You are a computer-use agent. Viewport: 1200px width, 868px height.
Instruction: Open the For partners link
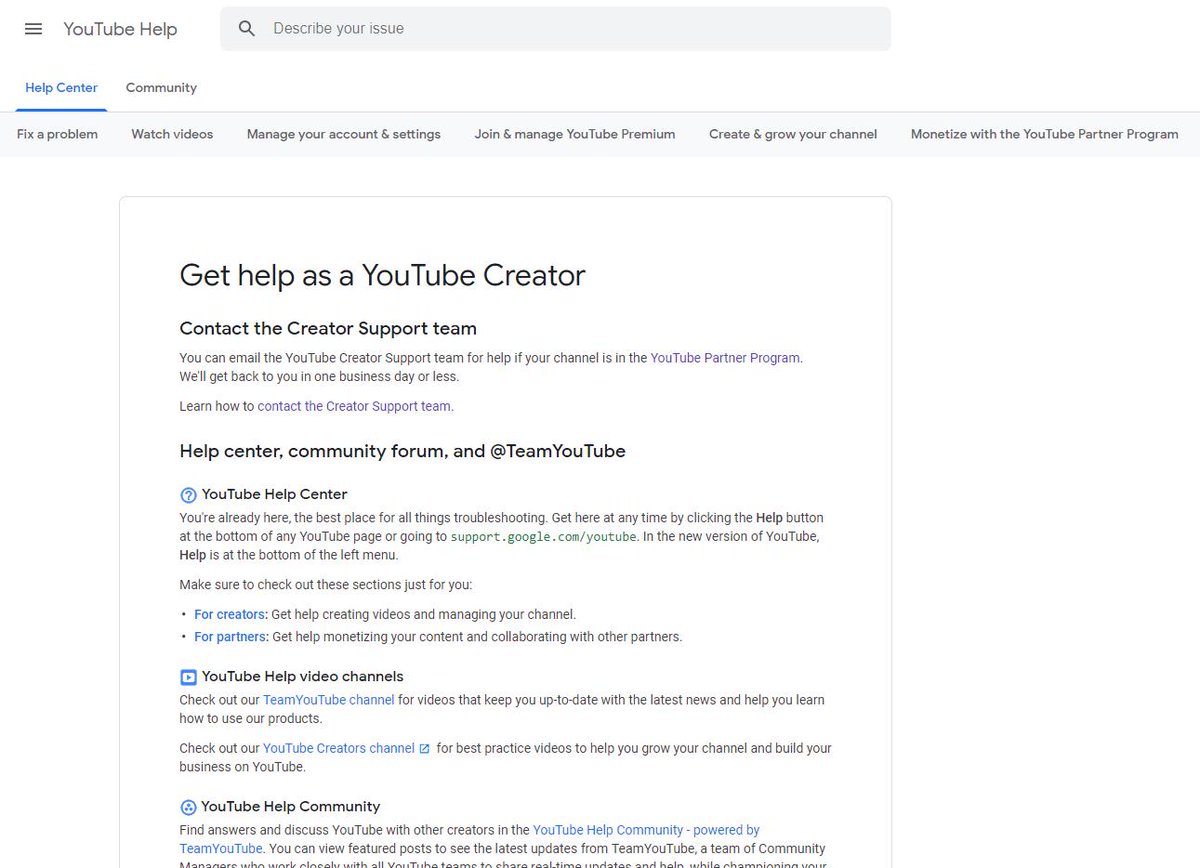[x=230, y=636]
